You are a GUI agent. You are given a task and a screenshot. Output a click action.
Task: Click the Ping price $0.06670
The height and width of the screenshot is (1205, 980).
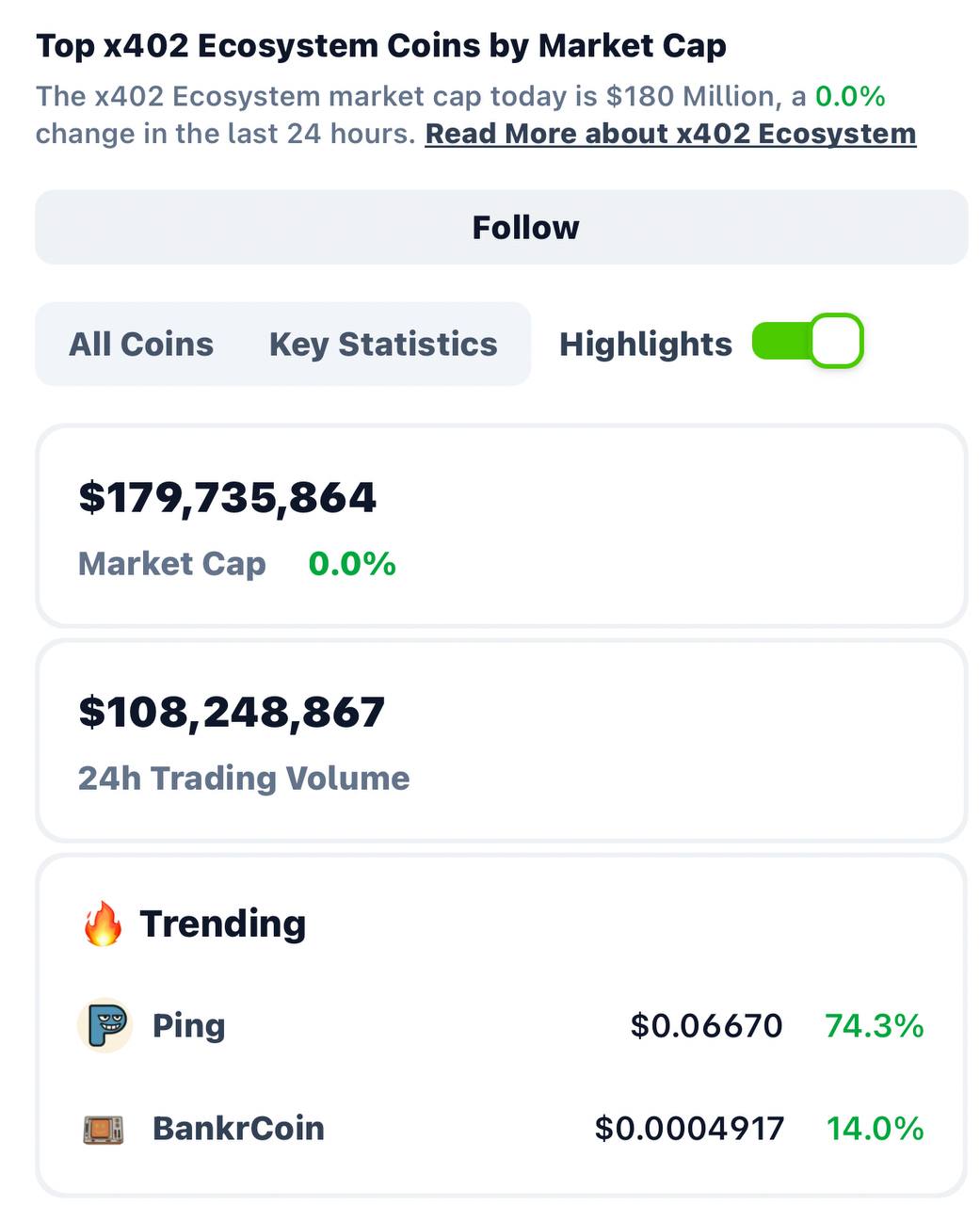[706, 1025]
